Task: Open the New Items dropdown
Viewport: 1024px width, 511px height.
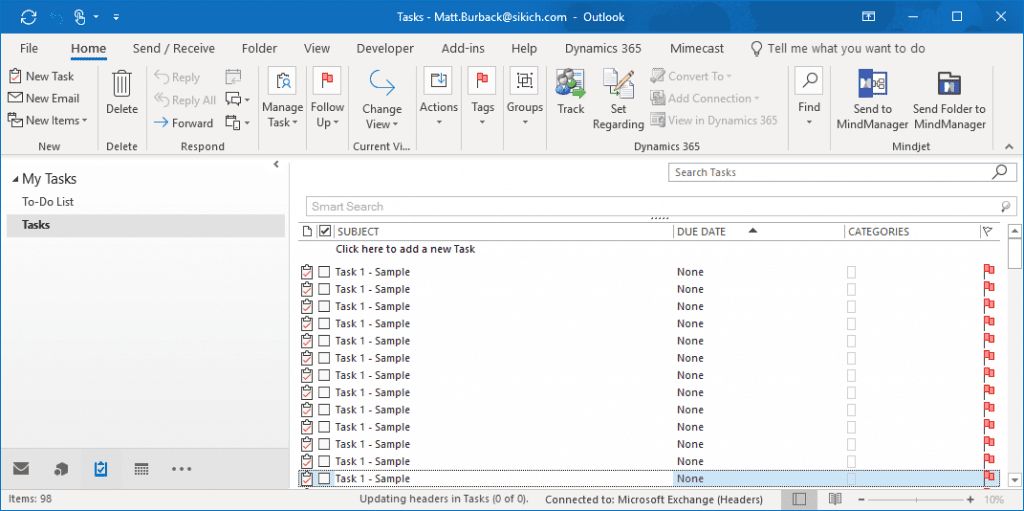Action: coord(48,120)
